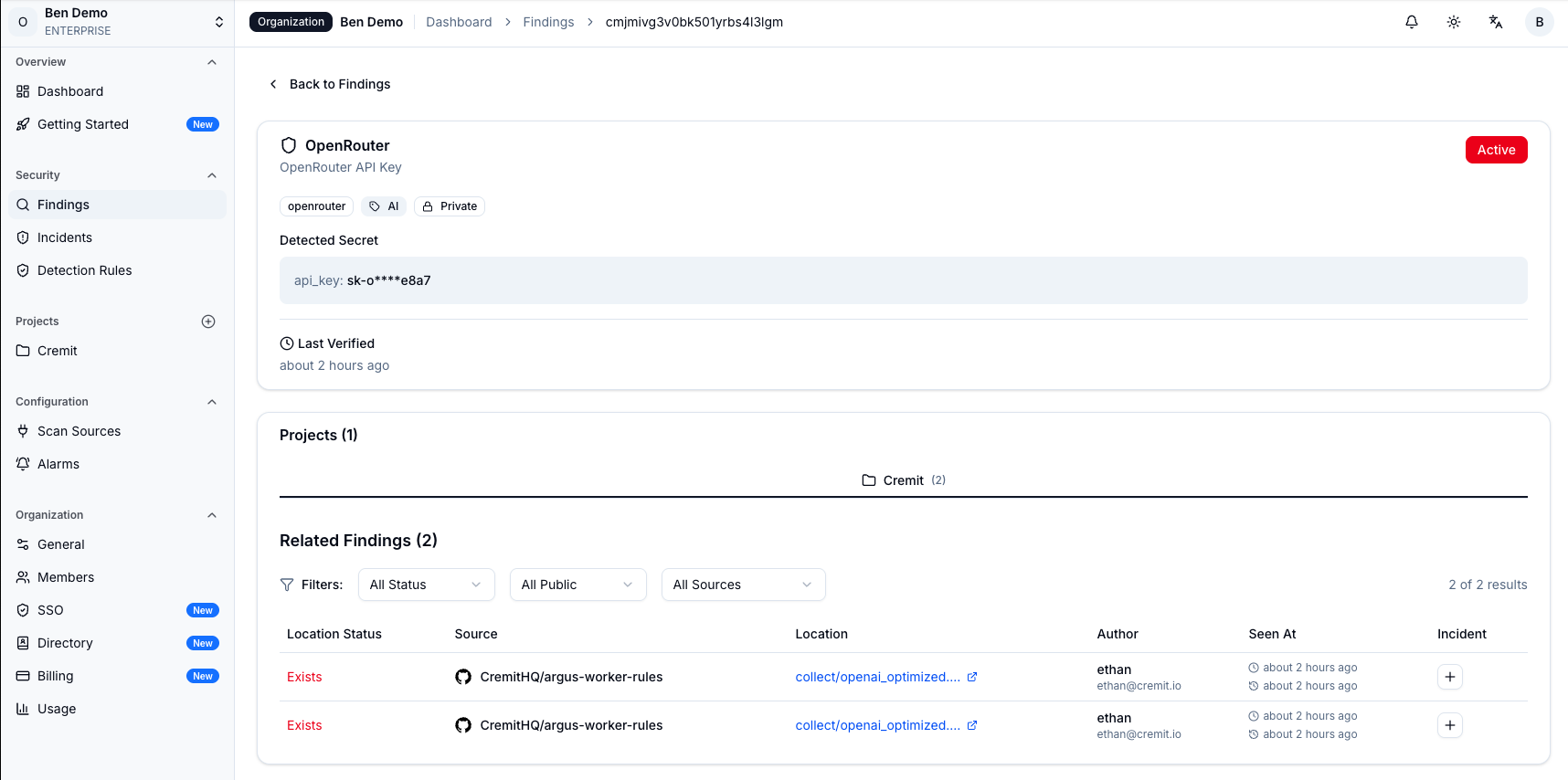
Task: Open external link for first collect/openai_optimized location
Action: tap(972, 677)
